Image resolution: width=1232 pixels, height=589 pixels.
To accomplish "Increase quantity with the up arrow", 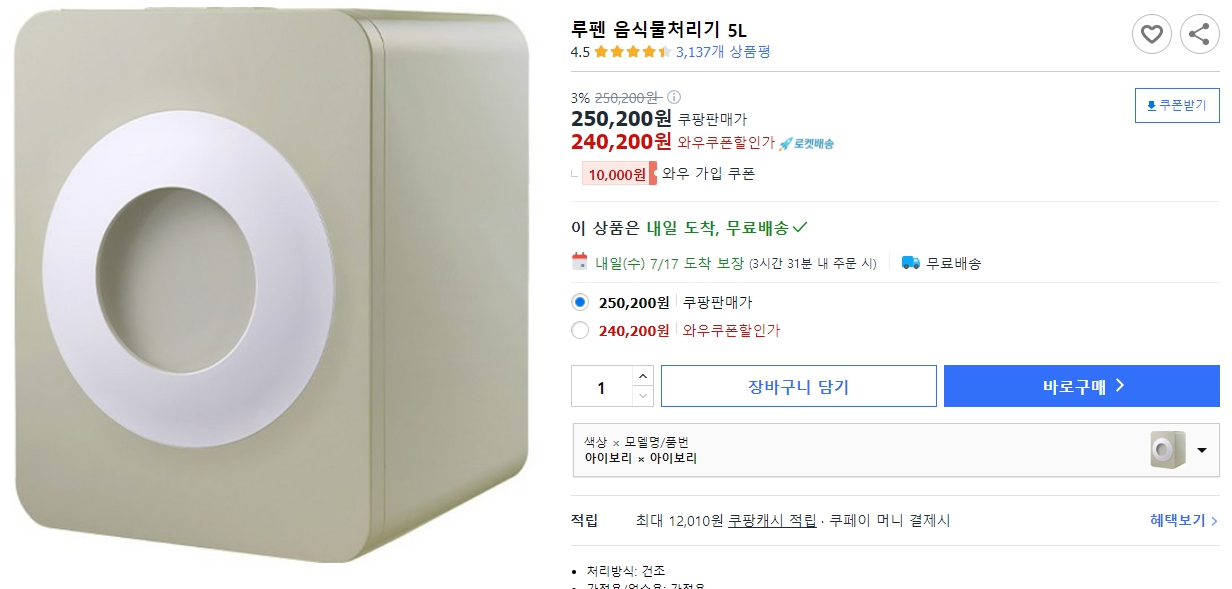I will click(643, 377).
